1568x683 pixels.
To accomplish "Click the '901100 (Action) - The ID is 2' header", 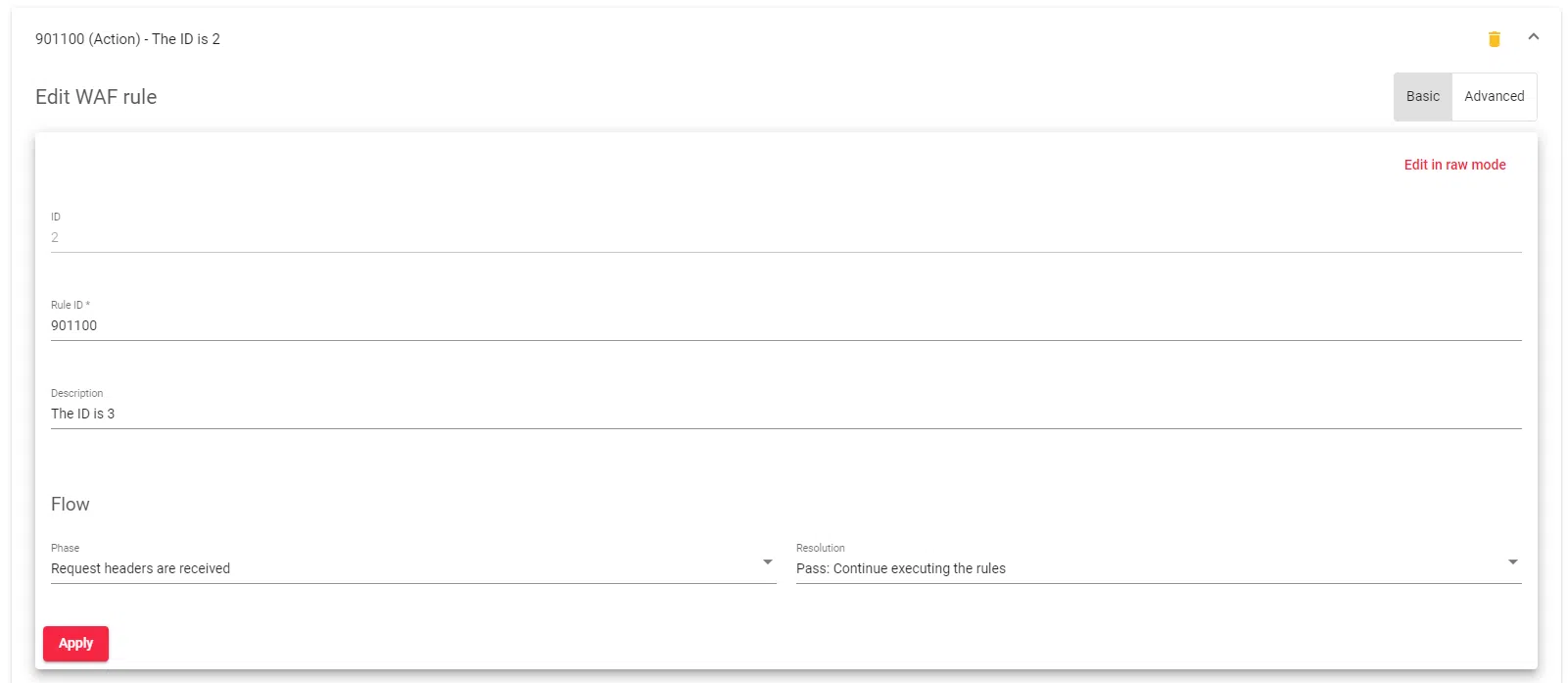I will point(127,39).
